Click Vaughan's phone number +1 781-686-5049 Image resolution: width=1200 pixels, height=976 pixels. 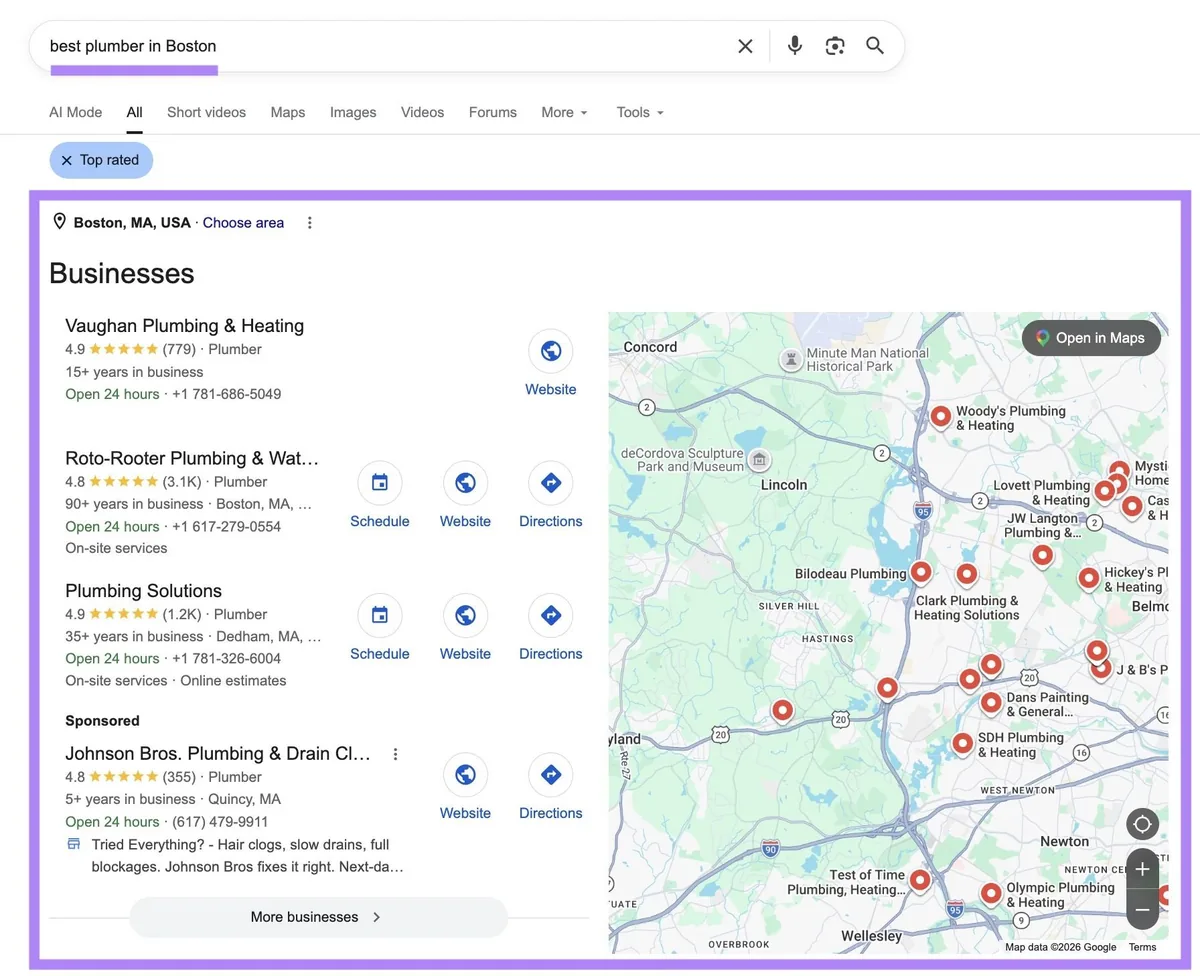click(226, 394)
